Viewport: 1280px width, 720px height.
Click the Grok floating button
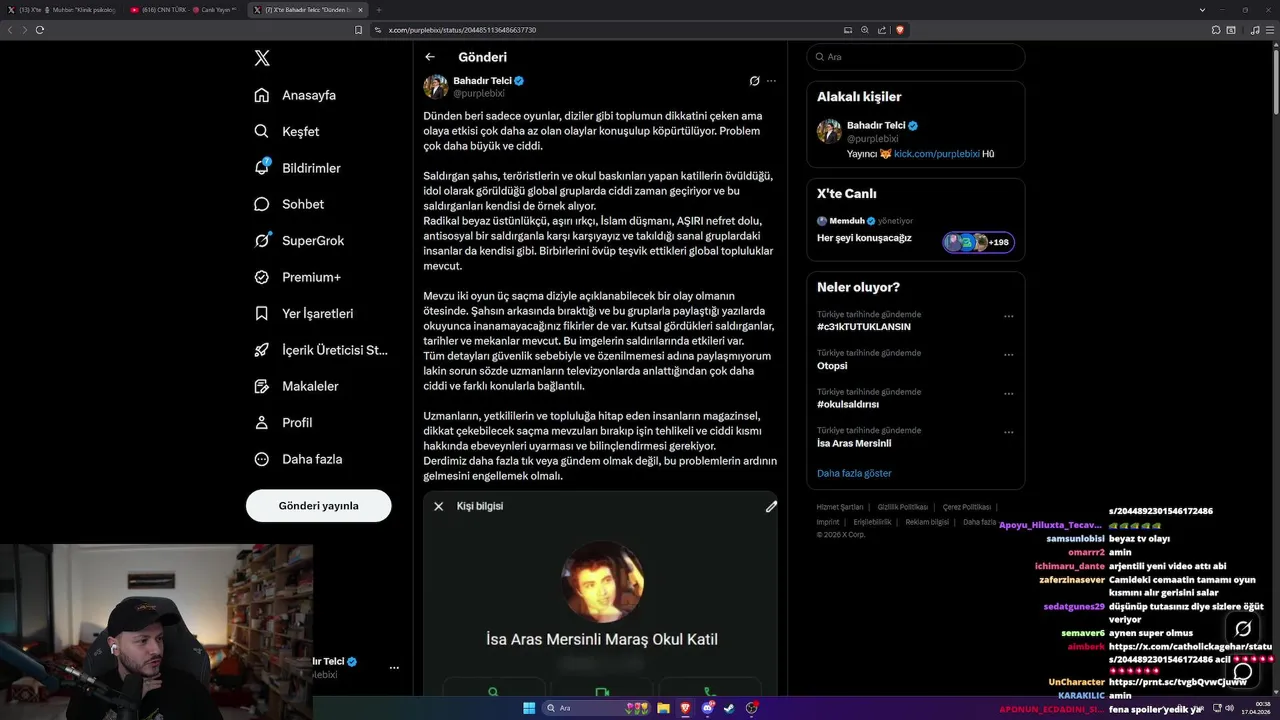tap(1243, 629)
